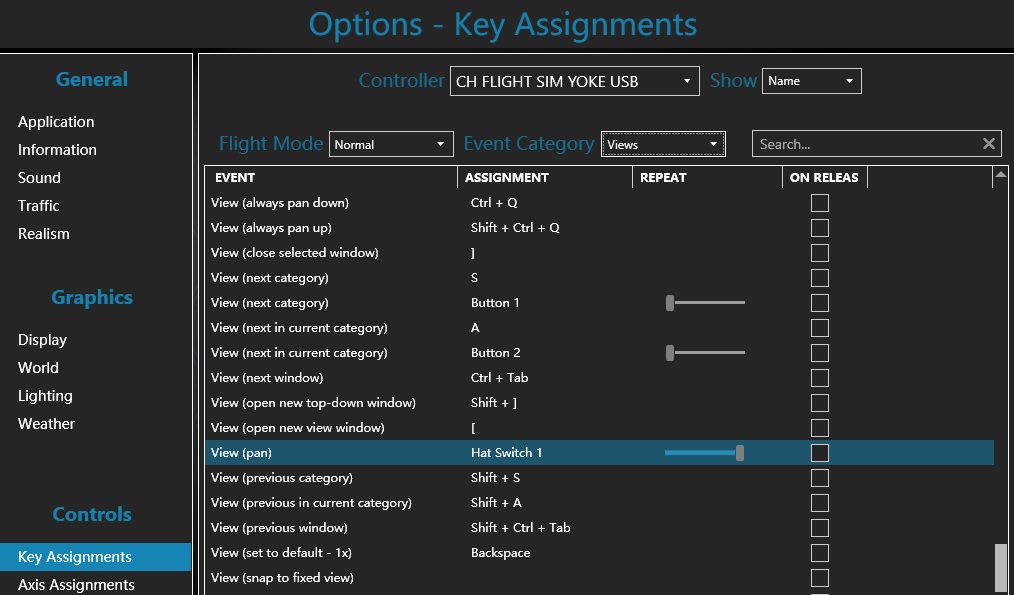Screen dimensions: 1014x595
Task: Tick On Release checkbox for View (next window)
Action: coord(820,378)
